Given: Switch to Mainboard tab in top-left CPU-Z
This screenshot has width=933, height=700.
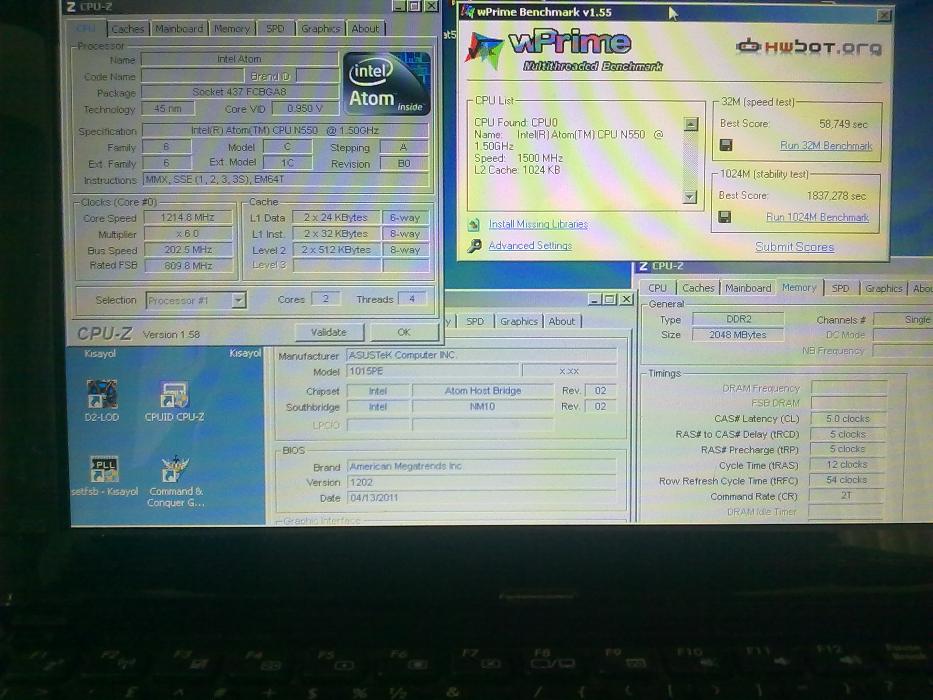Looking at the screenshot, I should point(179,28).
